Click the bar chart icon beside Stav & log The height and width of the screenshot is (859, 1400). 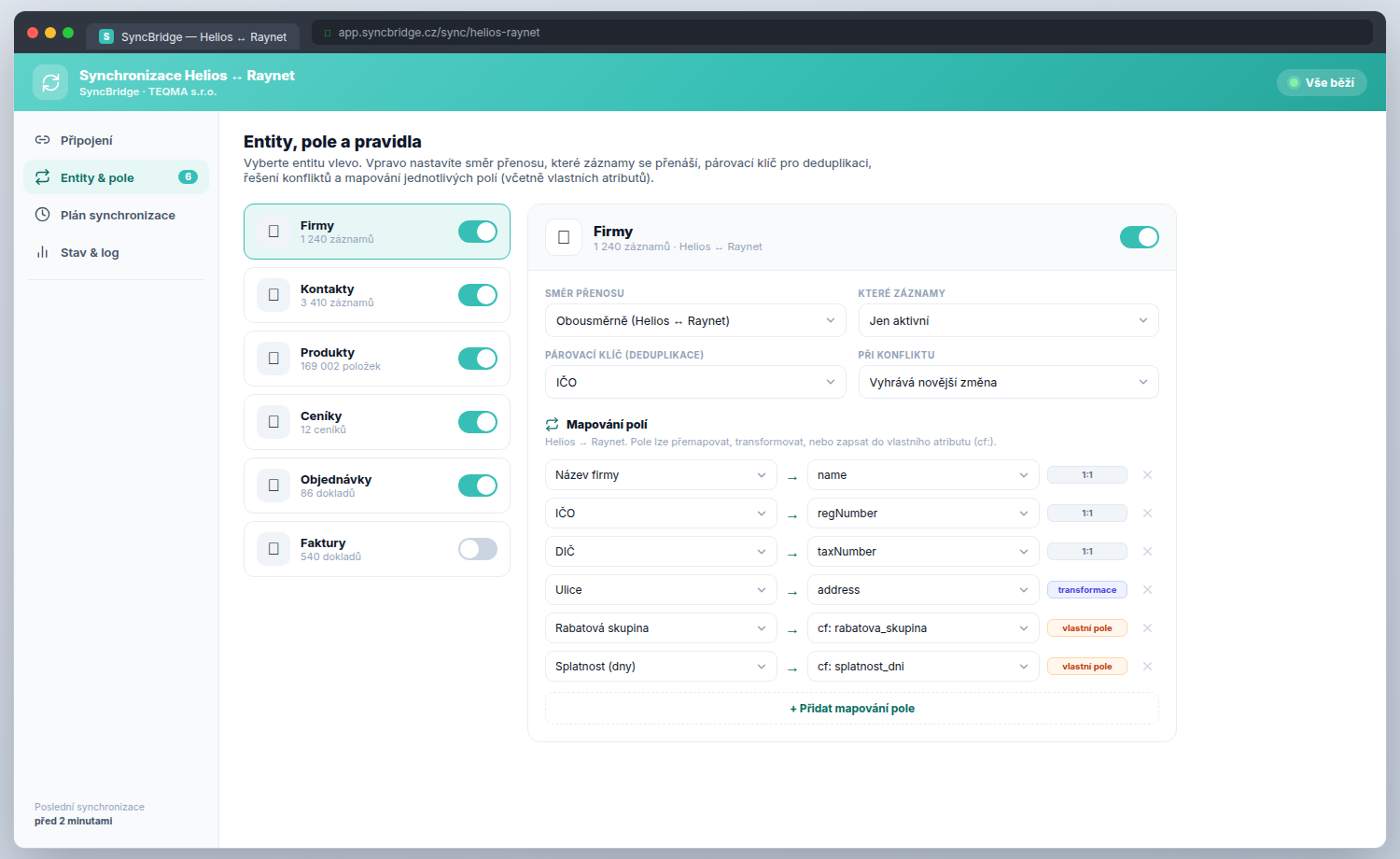pyautogui.click(x=42, y=252)
